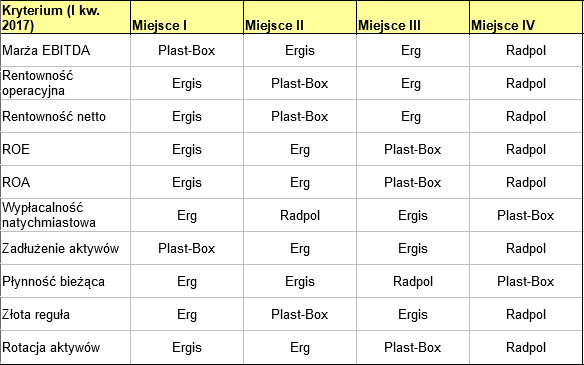Select the Kryterium (I kw. 2017) header cell
The image size is (584, 365).
coord(66,18)
